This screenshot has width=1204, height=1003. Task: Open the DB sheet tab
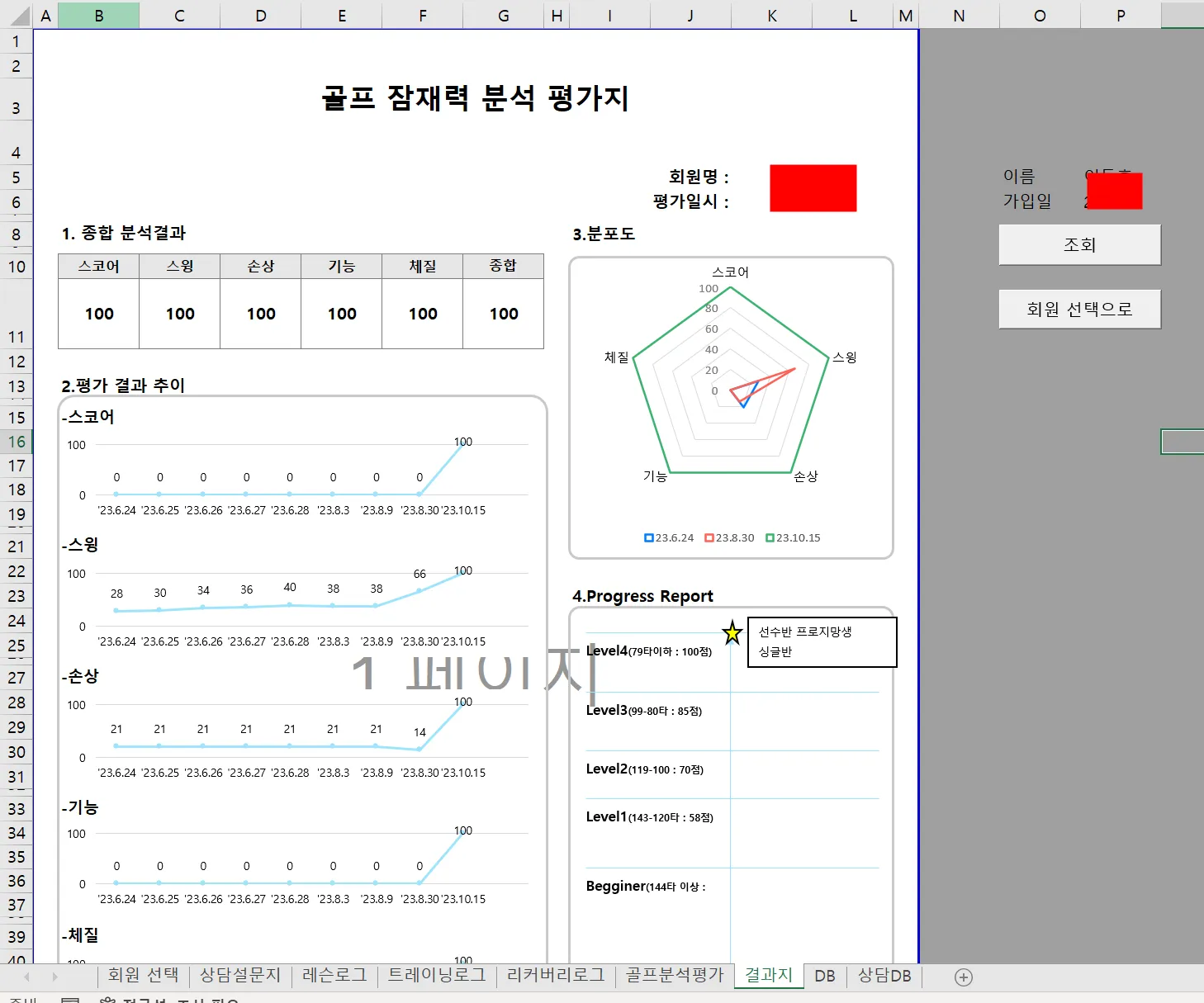tap(825, 976)
